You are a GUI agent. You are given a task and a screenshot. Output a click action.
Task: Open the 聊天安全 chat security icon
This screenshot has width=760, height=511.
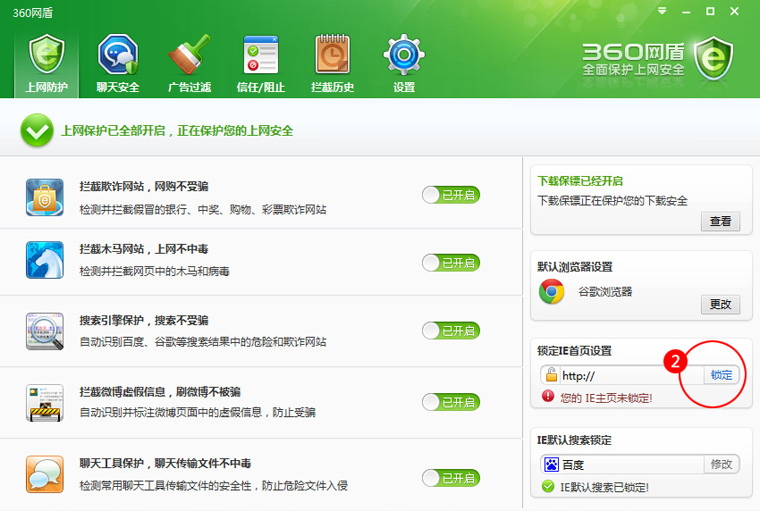coord(117,63)
